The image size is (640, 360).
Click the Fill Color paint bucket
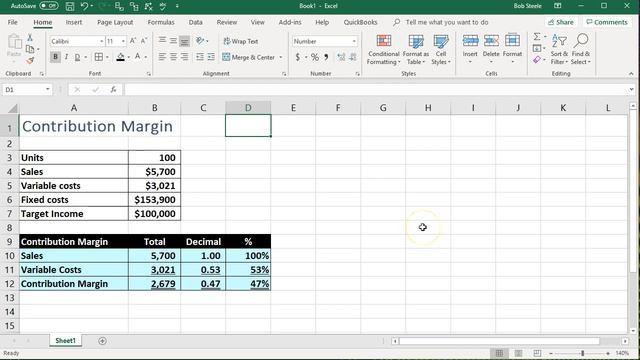[x=120, y=57]
